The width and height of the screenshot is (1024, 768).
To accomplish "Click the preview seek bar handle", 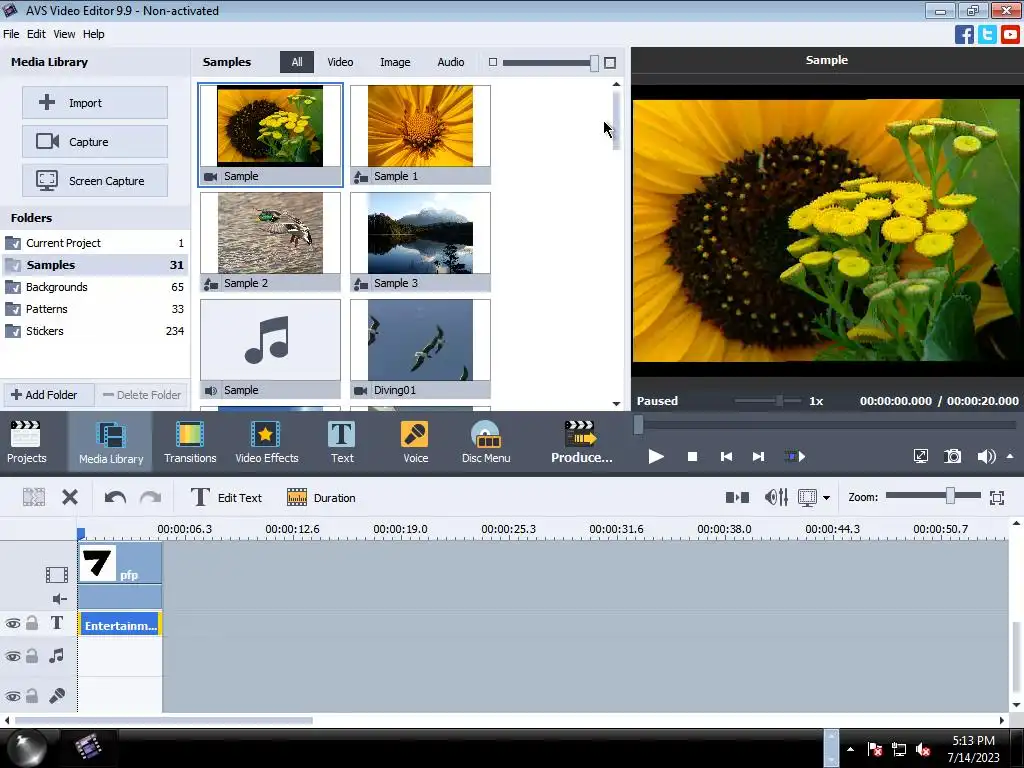I will pyautogui.click(x=639, y=424).
